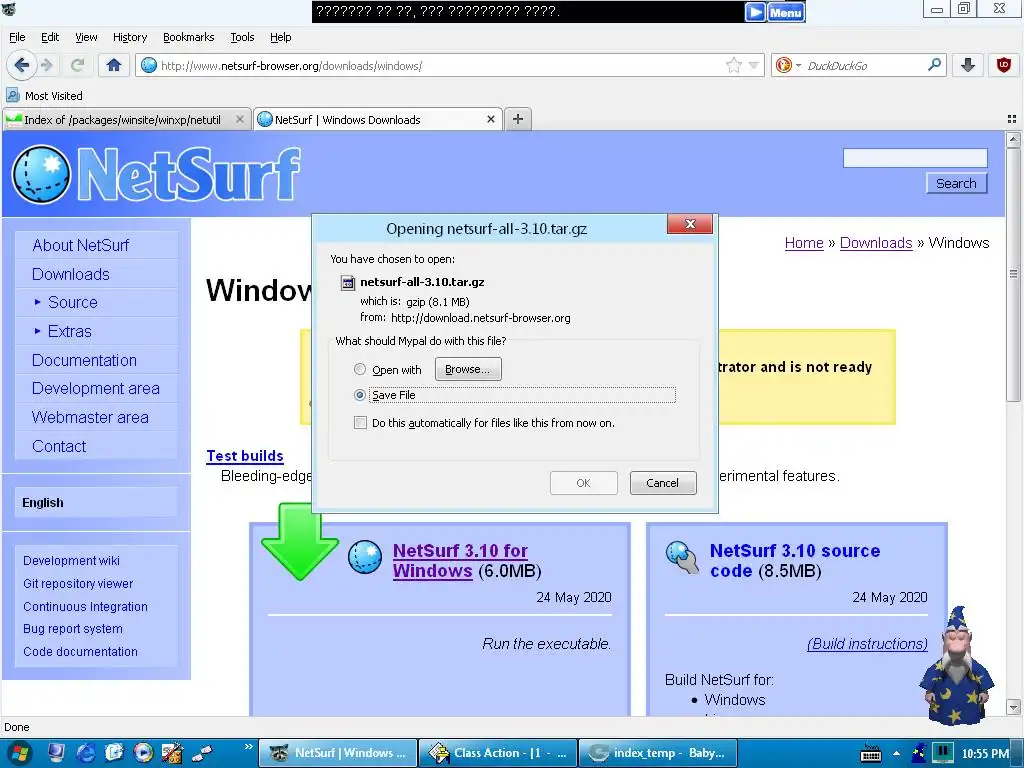Open Contact sidebar link
Viewport: 1024px width, 768px height.
click(x=59, y=446)
